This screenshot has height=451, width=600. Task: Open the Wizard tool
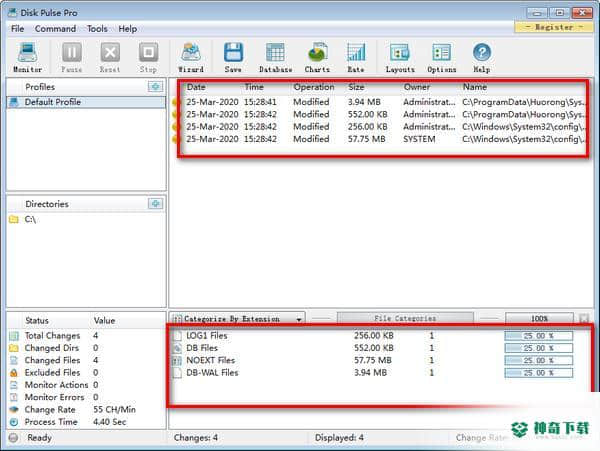point(191,57)
